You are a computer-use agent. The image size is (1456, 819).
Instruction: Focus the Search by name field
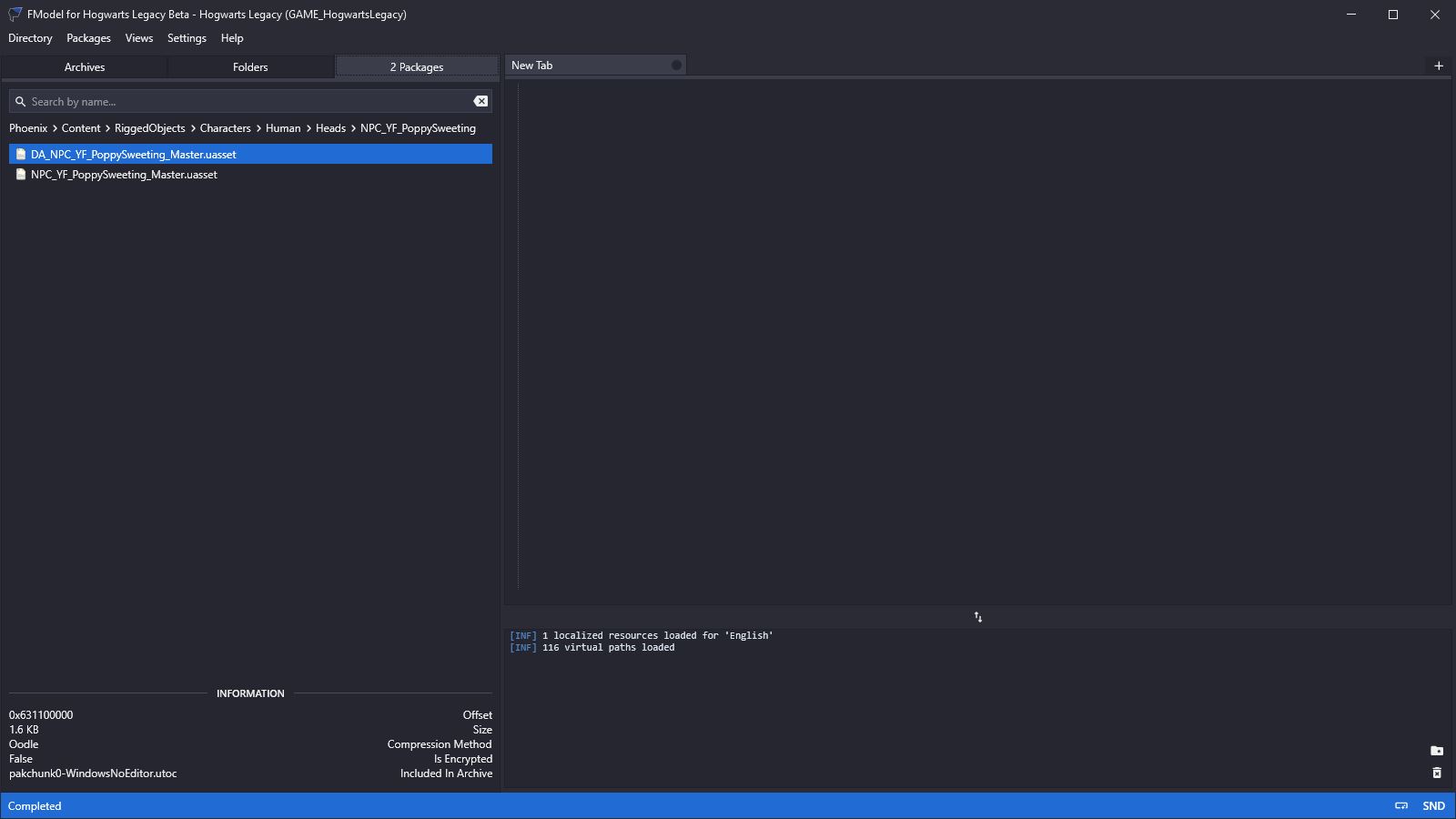(250, 101)
